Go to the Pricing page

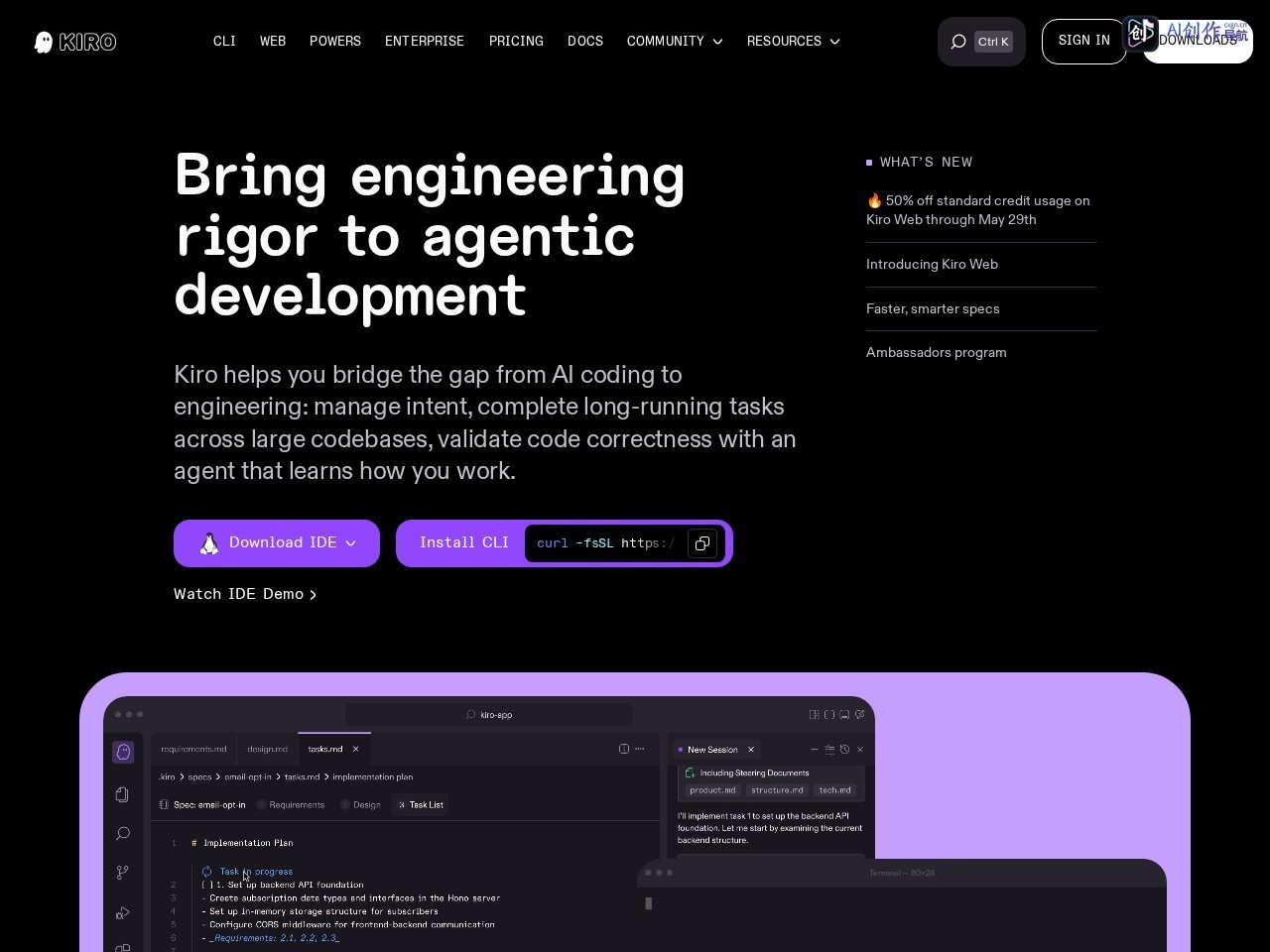point(516,42)
